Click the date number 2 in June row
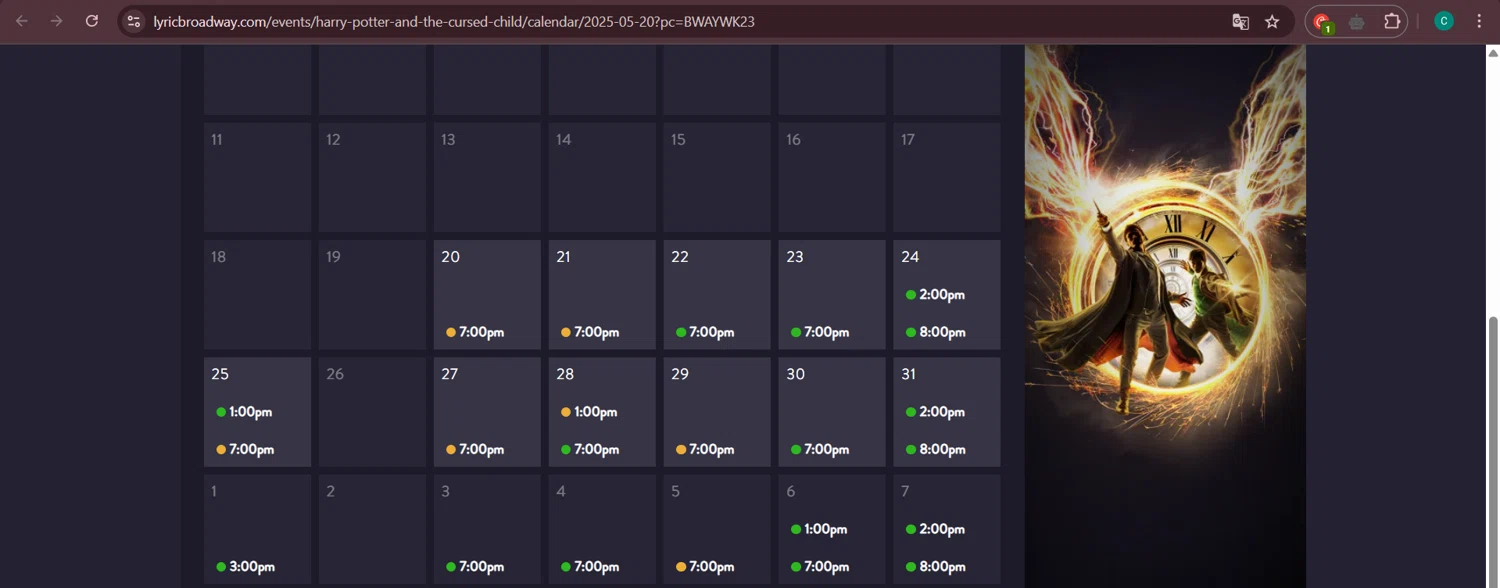The width and height of the screenshot is (1500, 588). (330, 491)
